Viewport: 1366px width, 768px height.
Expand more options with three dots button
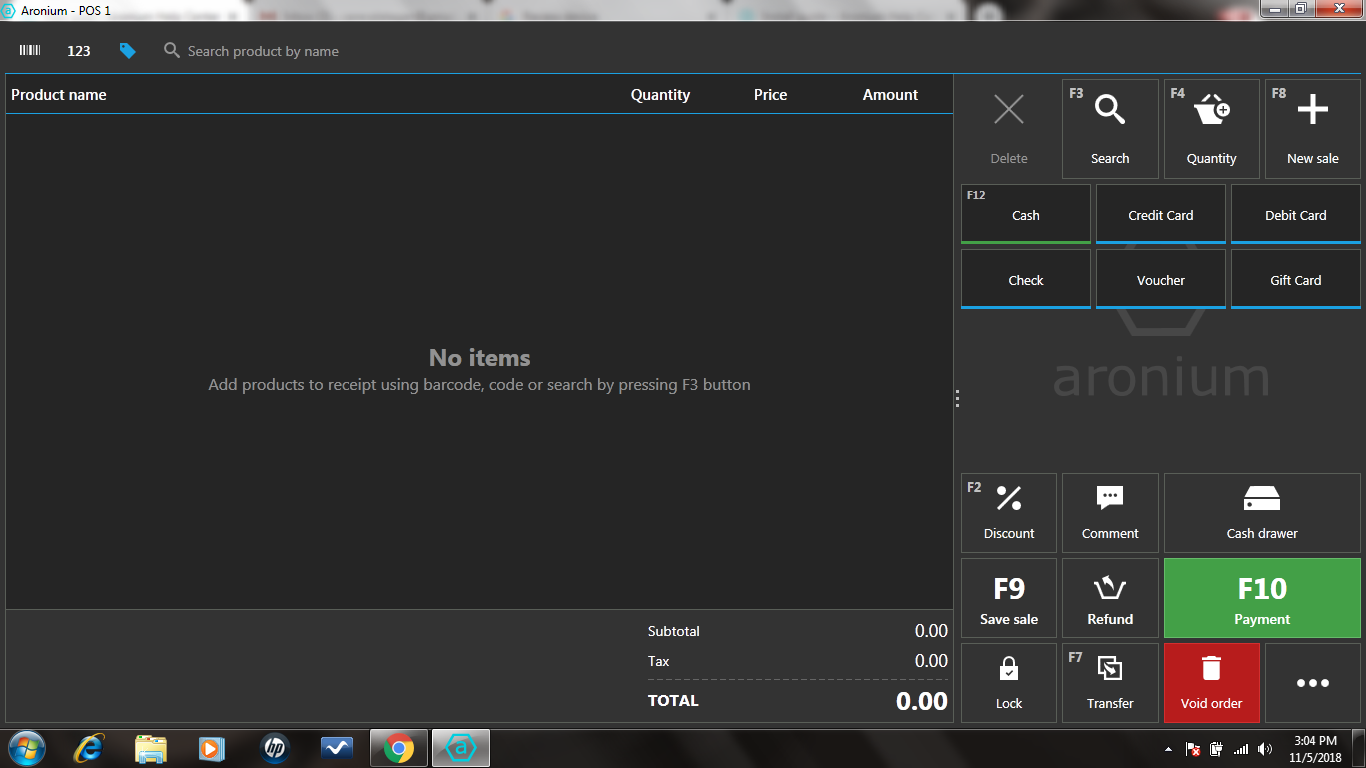(x=1312, y=683)
